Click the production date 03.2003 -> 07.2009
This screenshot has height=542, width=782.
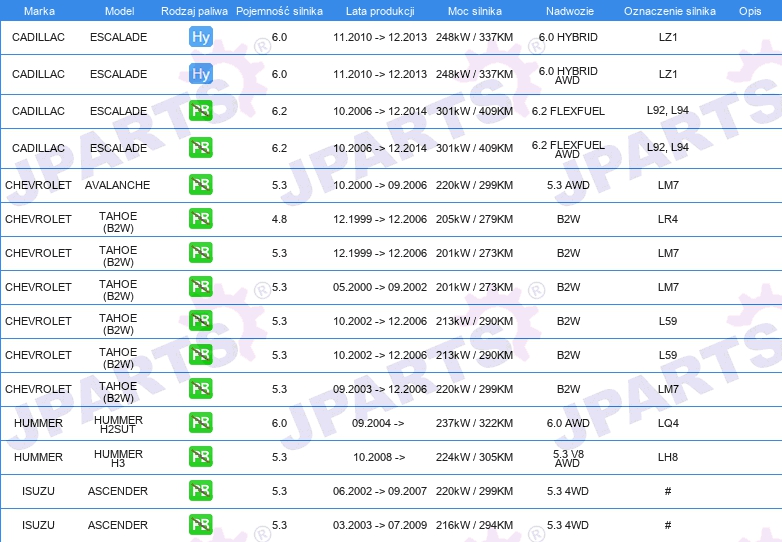coord(380,525)
